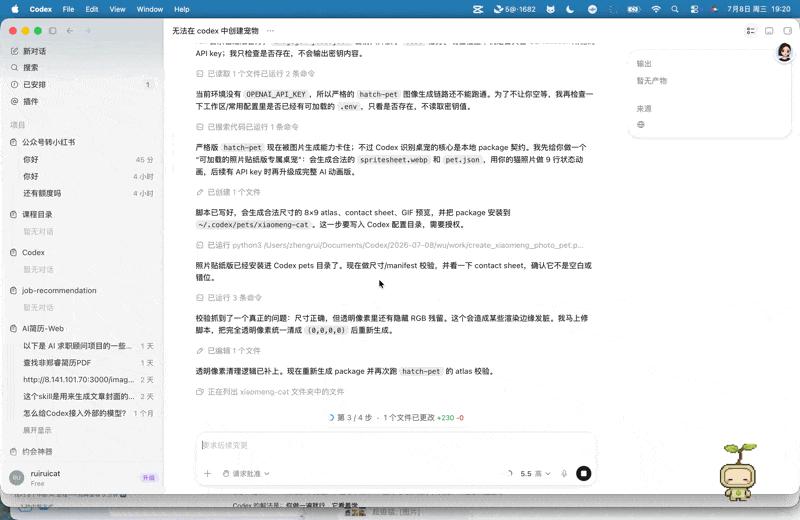
Task: Open the Help menu
Action: pos(182,9)
